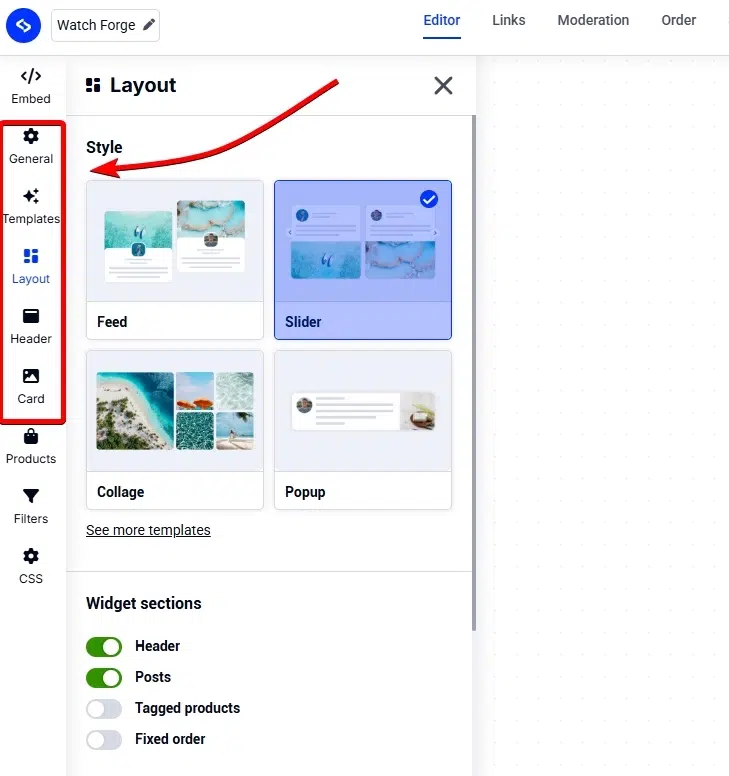
Task: Disable the Header widget section toggle
Action: click(x=104, y=646)
